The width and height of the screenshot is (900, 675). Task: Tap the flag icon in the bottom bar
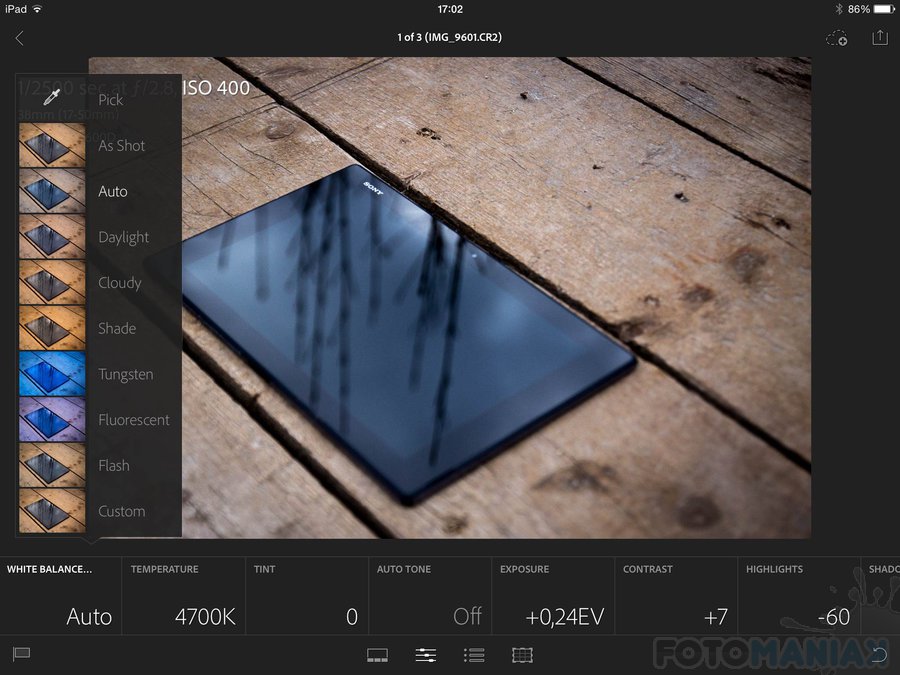(x=21, y=653)
